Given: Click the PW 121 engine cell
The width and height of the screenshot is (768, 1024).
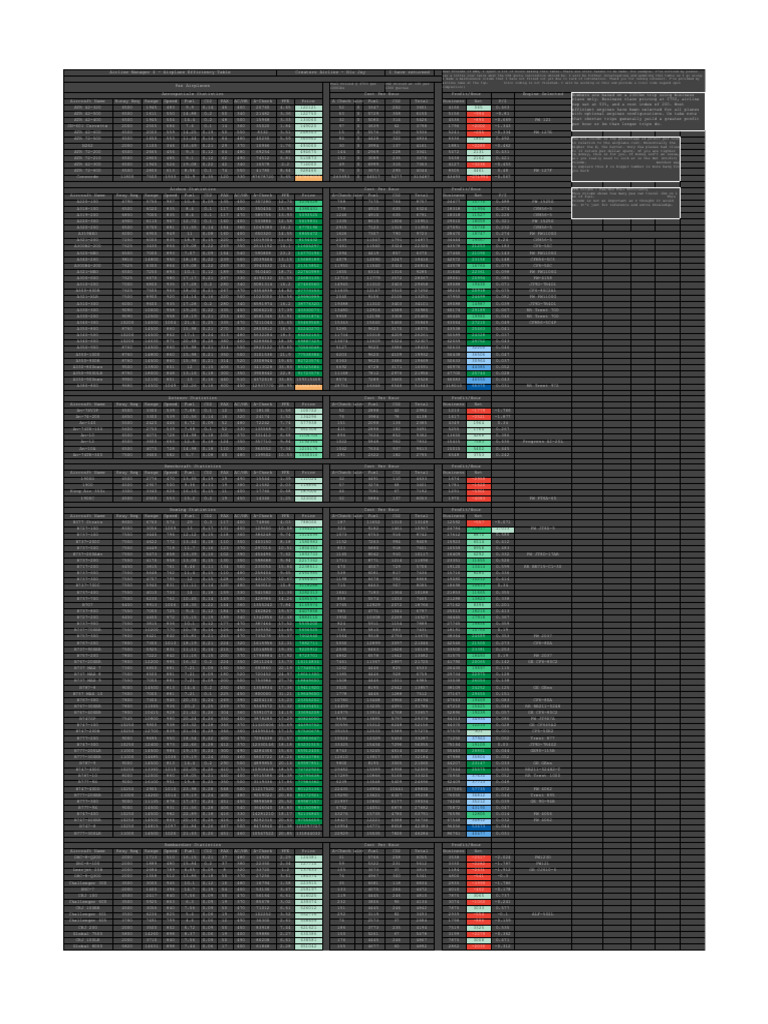Looking at the screenshot, I should [543, 120].
